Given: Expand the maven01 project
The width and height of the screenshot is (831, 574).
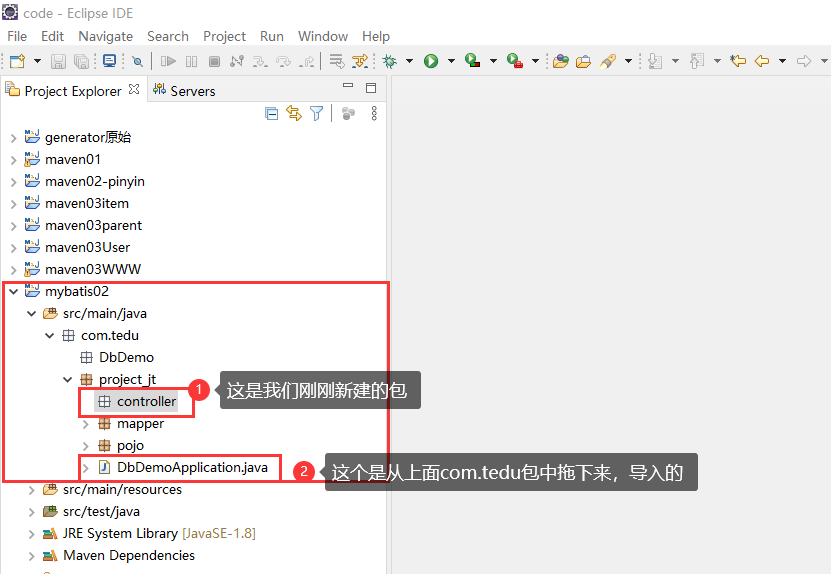Looking at the screenshot, I should [14, 160].
